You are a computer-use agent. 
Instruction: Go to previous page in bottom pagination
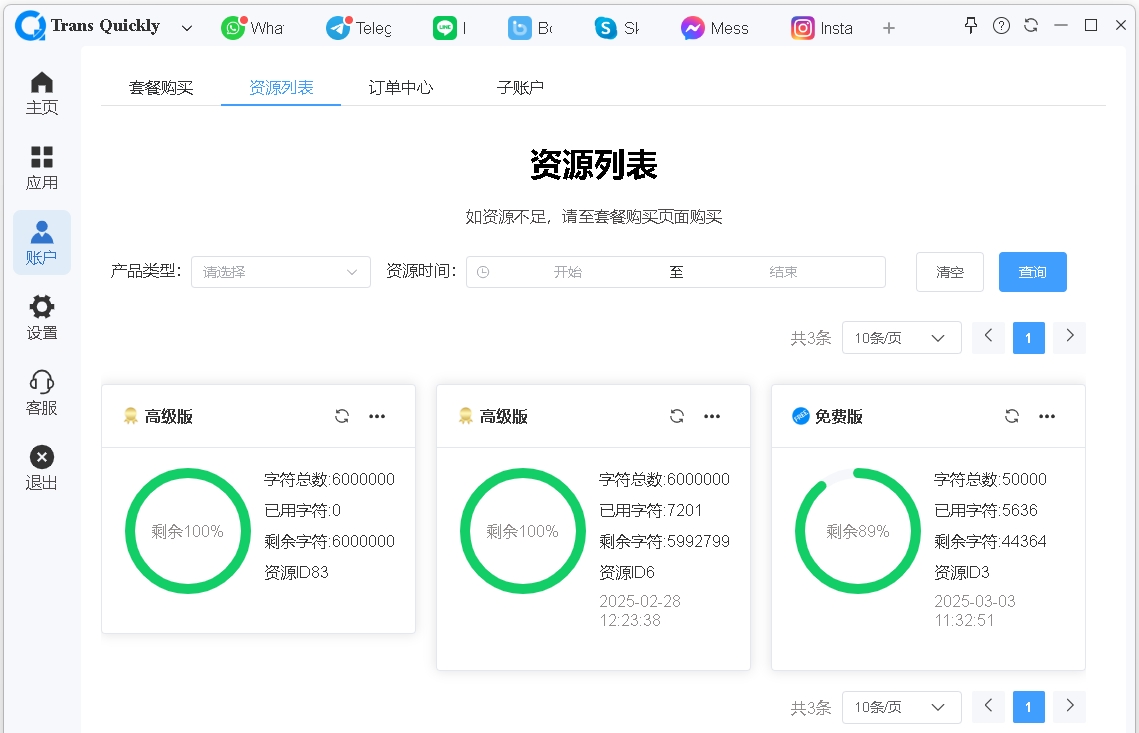(988, 705)
